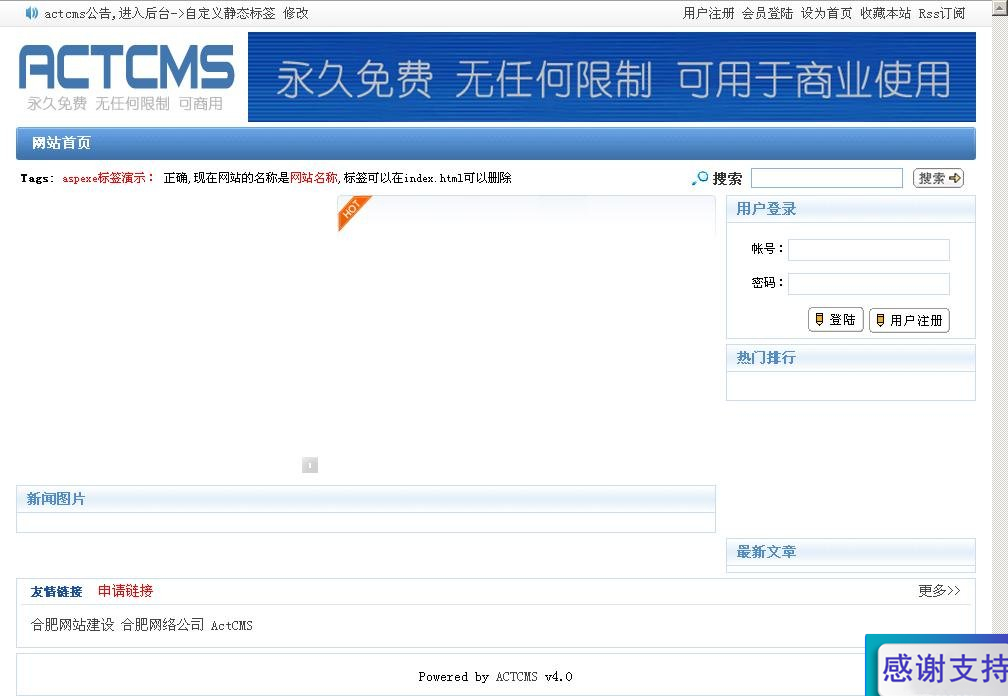This screenshot has height=696, width=1008.
Task: Open ActCMS friend link
Action: 232,625
